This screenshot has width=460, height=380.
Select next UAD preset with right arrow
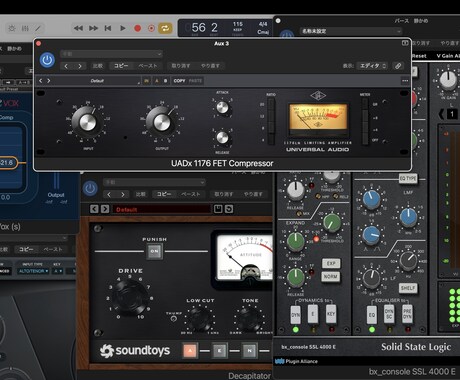coord(49,81)
